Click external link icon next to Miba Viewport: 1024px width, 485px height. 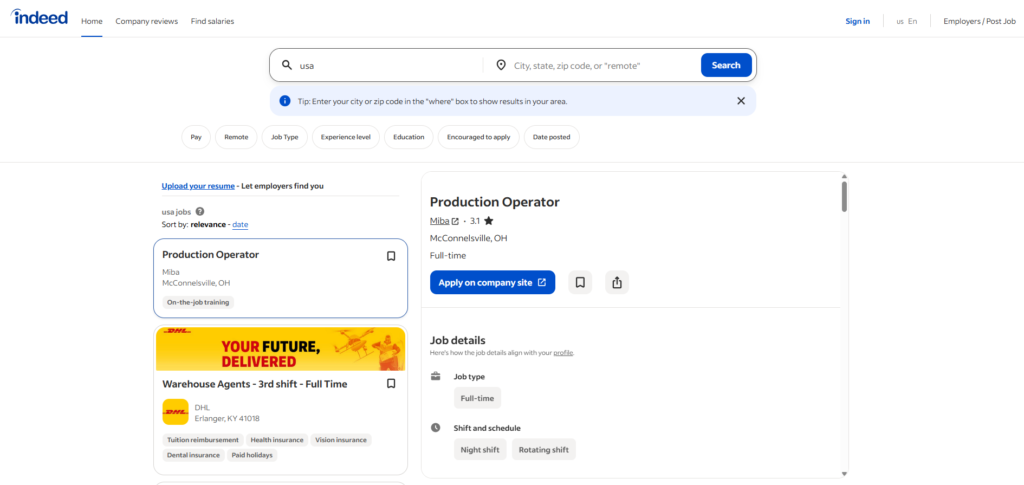(x=455, y=221)
